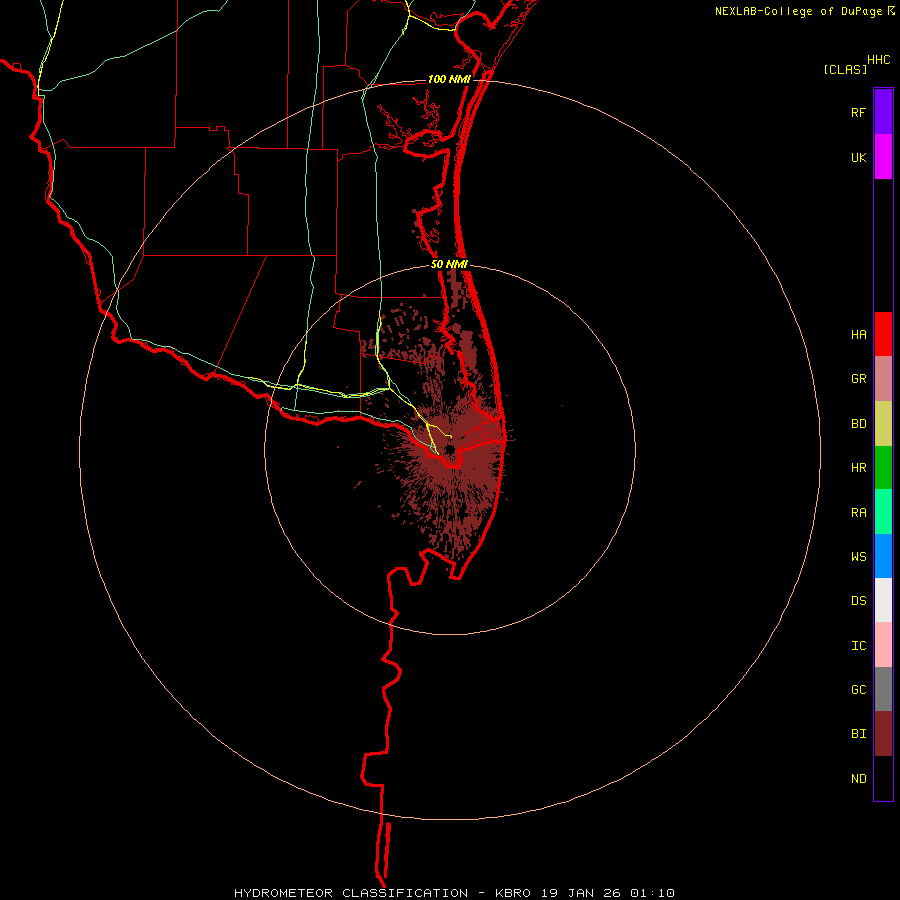Screen dimensions: 900x900
Task: Click the BI legend label
Action: coord(858,734)
